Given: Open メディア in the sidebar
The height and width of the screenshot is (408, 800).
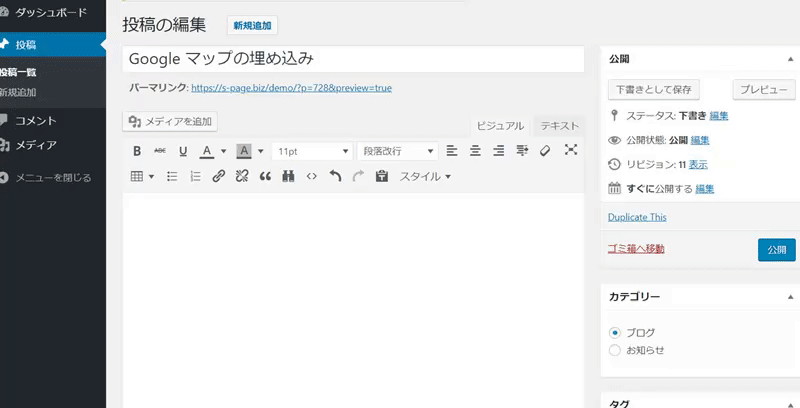Looking at the screenshot, I should click(x=35, y=145).
